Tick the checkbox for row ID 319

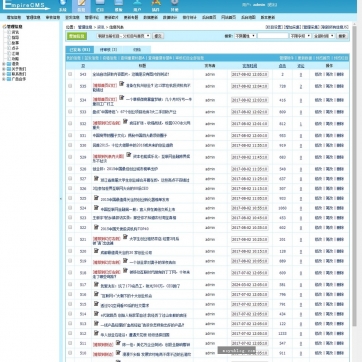click(x=70, y=261)
